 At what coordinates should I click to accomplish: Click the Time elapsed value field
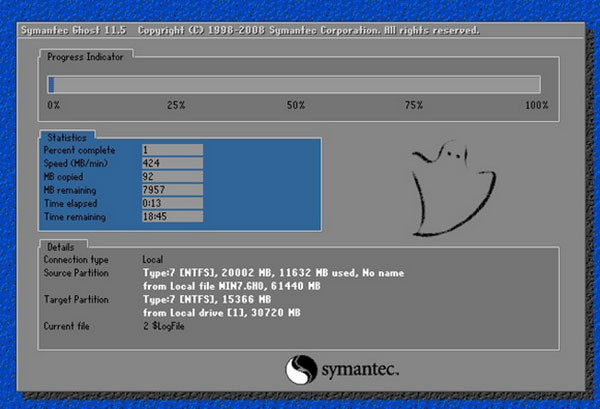tap(172, 202)
